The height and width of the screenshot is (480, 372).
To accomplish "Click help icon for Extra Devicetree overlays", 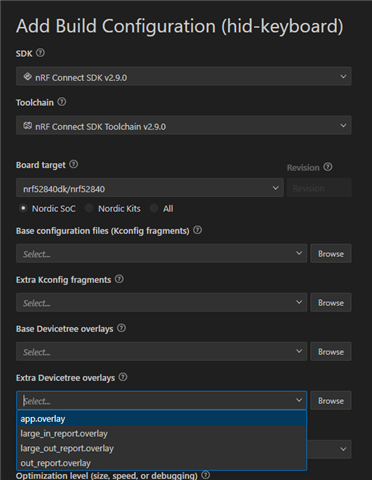I will pyautogui.click(x=123, y=377).
